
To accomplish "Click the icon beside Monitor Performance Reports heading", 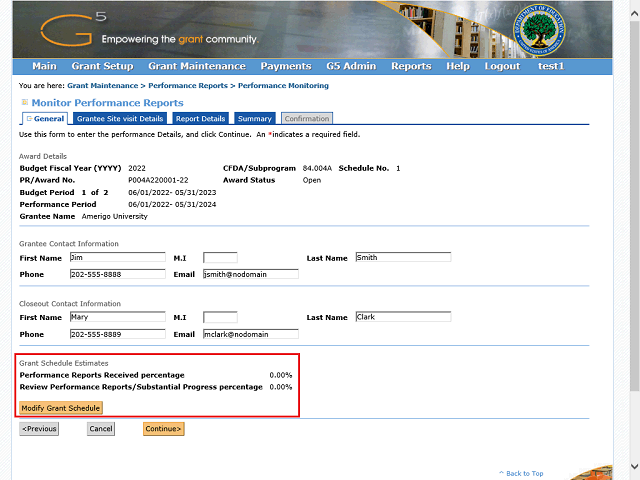I will tap(25, 102).
